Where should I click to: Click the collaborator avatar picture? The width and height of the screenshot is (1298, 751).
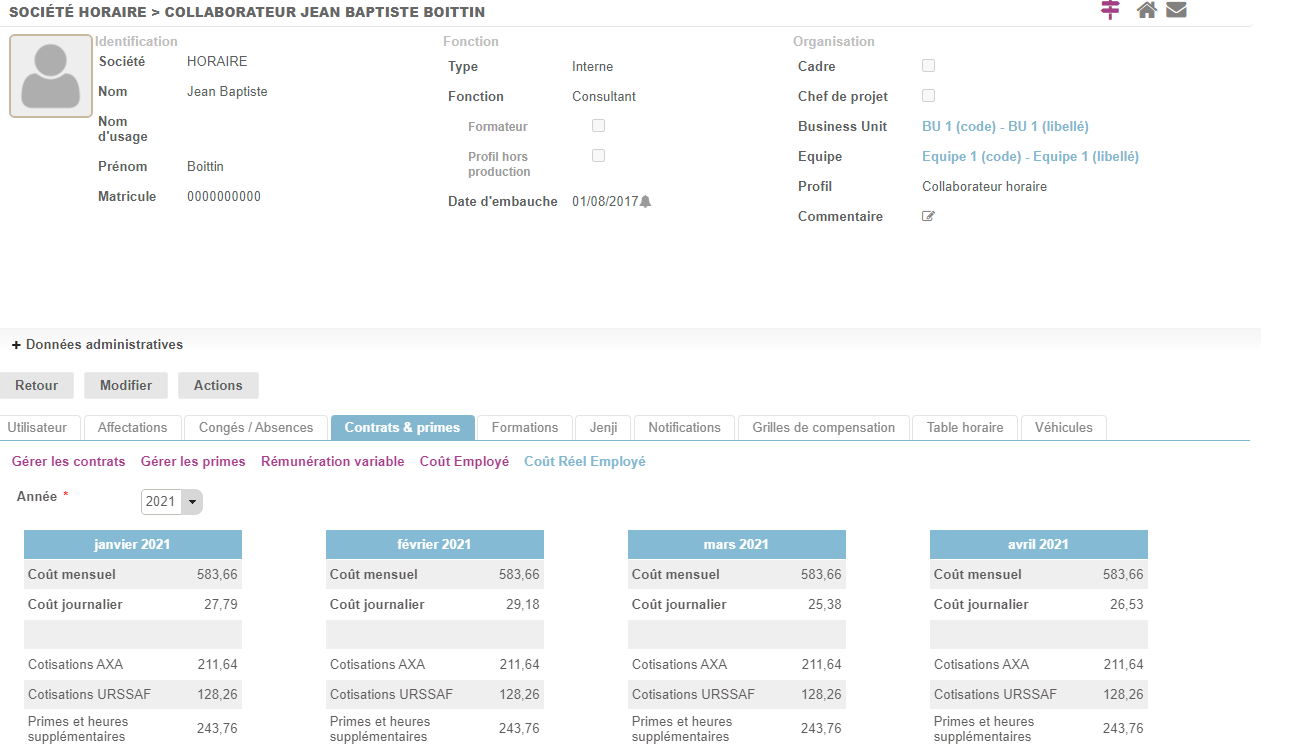[51, 76]
